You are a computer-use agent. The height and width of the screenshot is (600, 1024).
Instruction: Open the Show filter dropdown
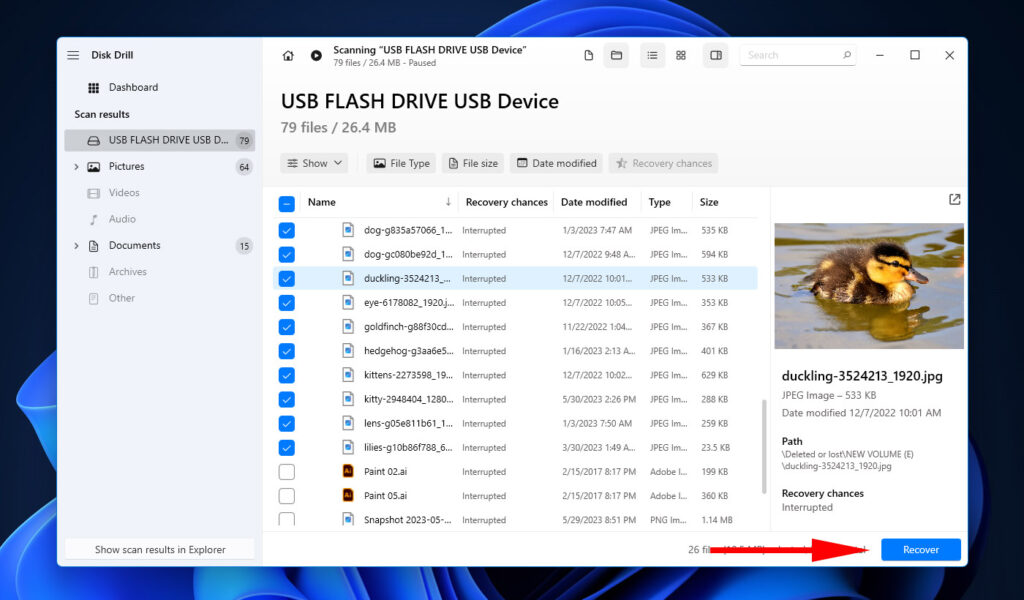314,163
